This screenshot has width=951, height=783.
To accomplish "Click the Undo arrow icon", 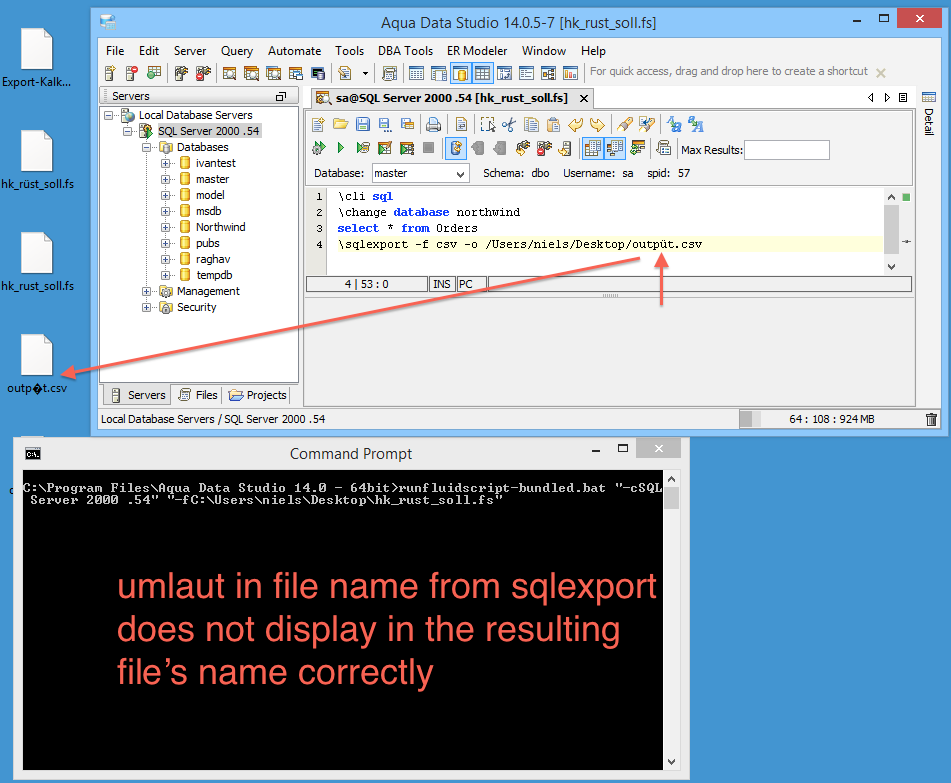I will point(575,124).
